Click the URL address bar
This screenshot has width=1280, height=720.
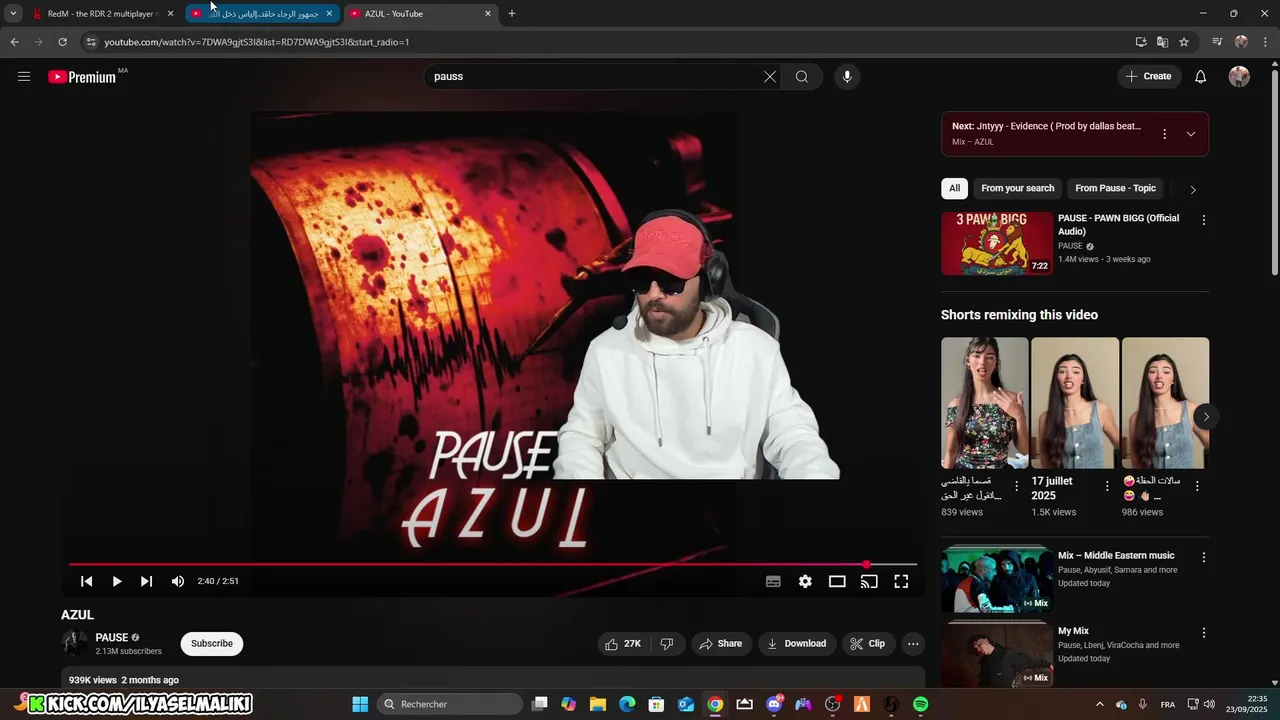[x=600, y=42]
